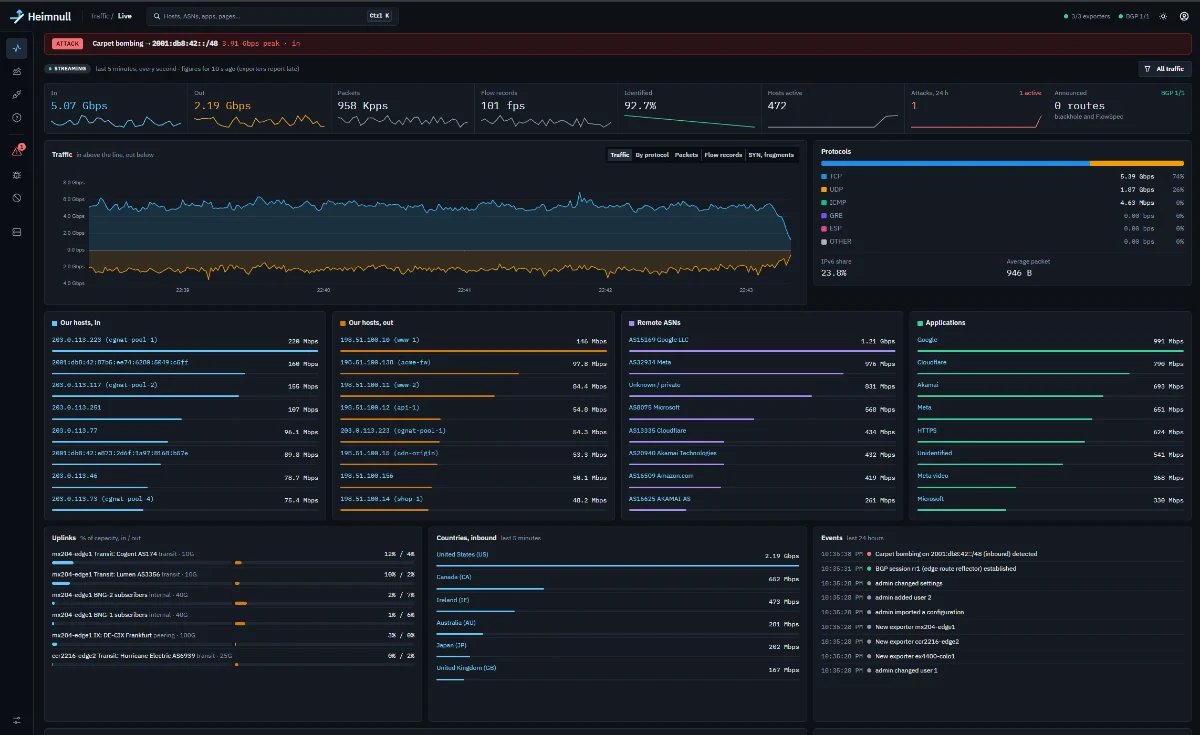Viewport: 1200px width, 735px height.
Task: Open the Attacks, 24 h stat card
Action: [975, 108]
